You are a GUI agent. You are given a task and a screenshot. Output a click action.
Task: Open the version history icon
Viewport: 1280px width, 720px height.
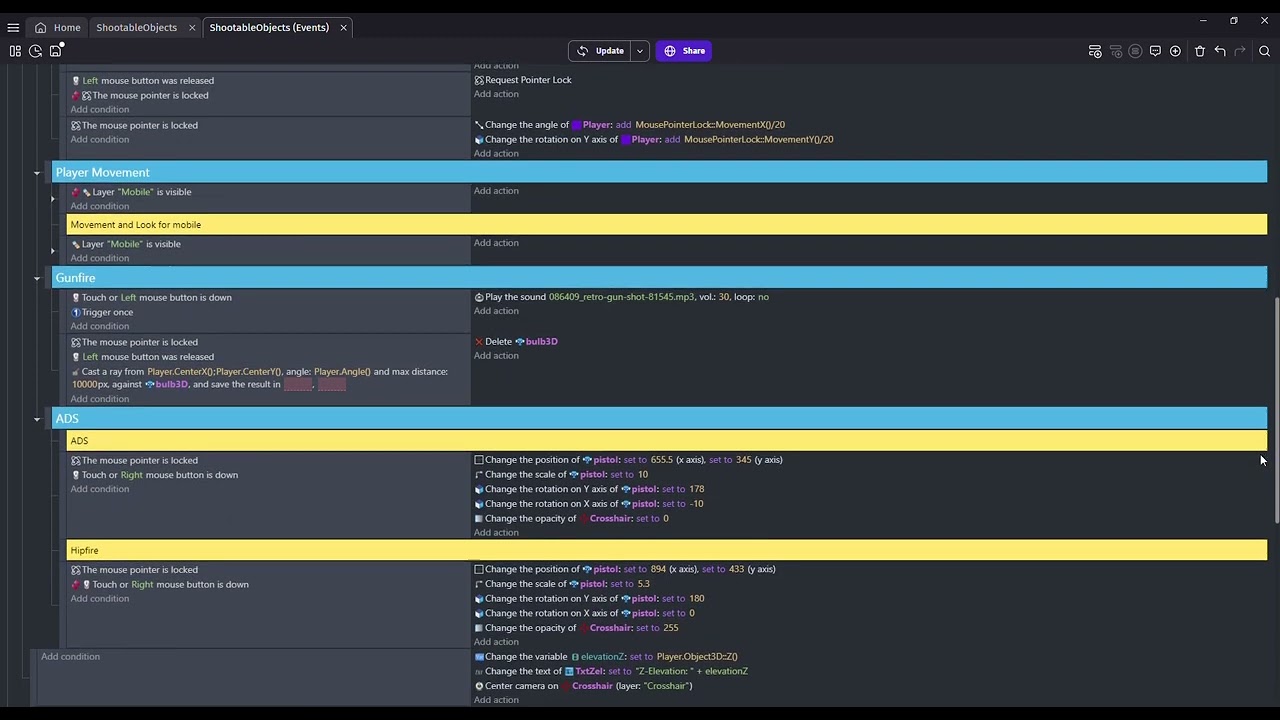click(36, 51)
